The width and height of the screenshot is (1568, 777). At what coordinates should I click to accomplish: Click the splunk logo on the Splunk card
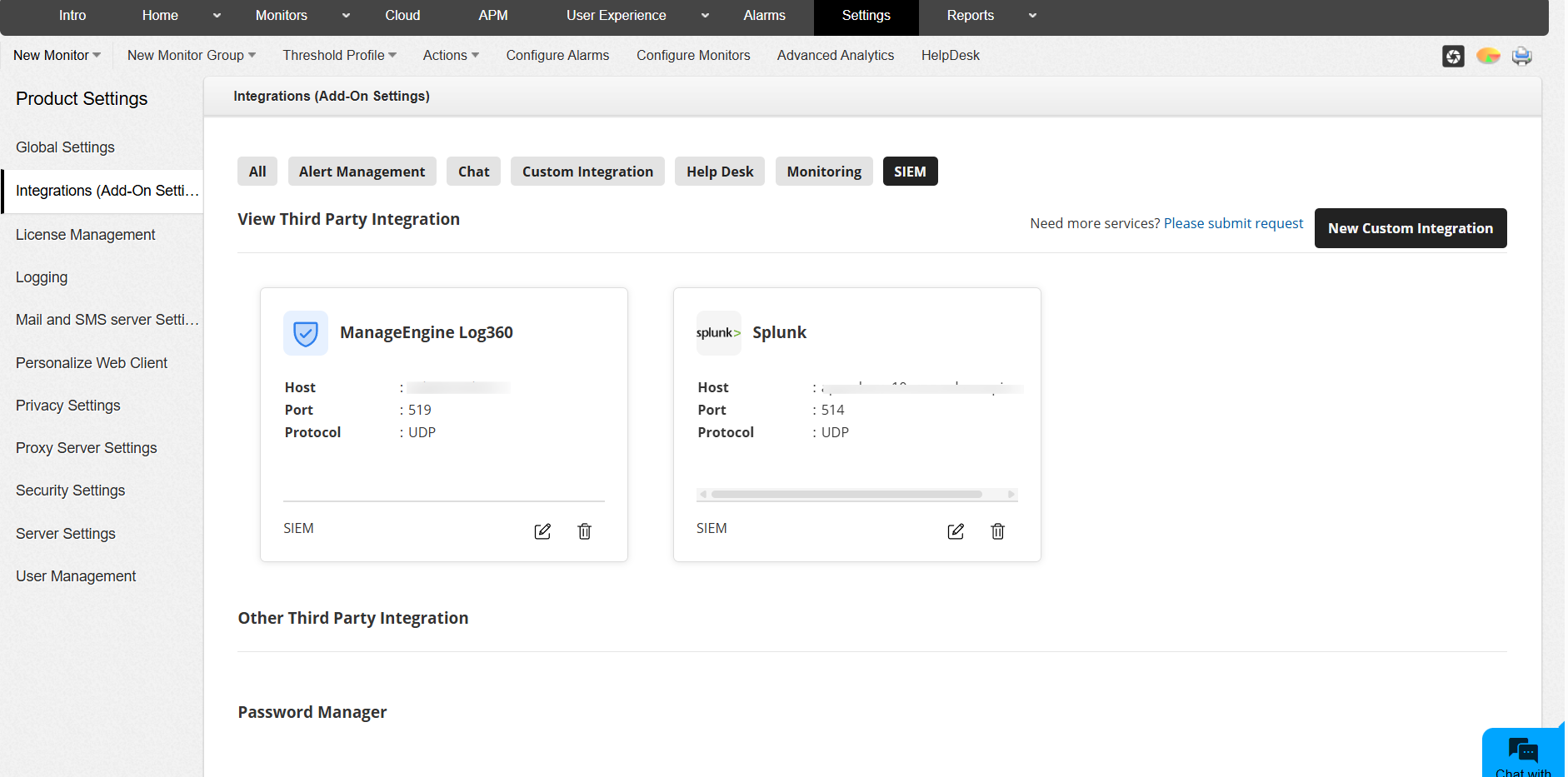(718, 332)
